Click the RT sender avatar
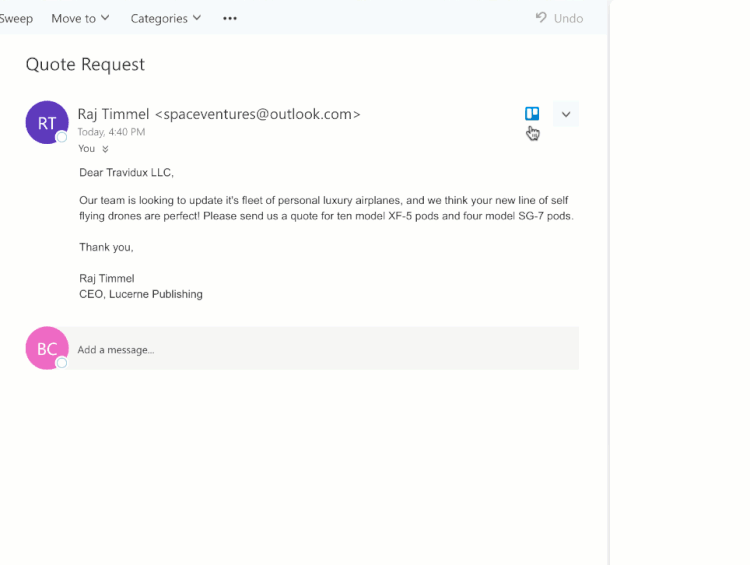Screen dimensions: 750x565 coord(47,122)
